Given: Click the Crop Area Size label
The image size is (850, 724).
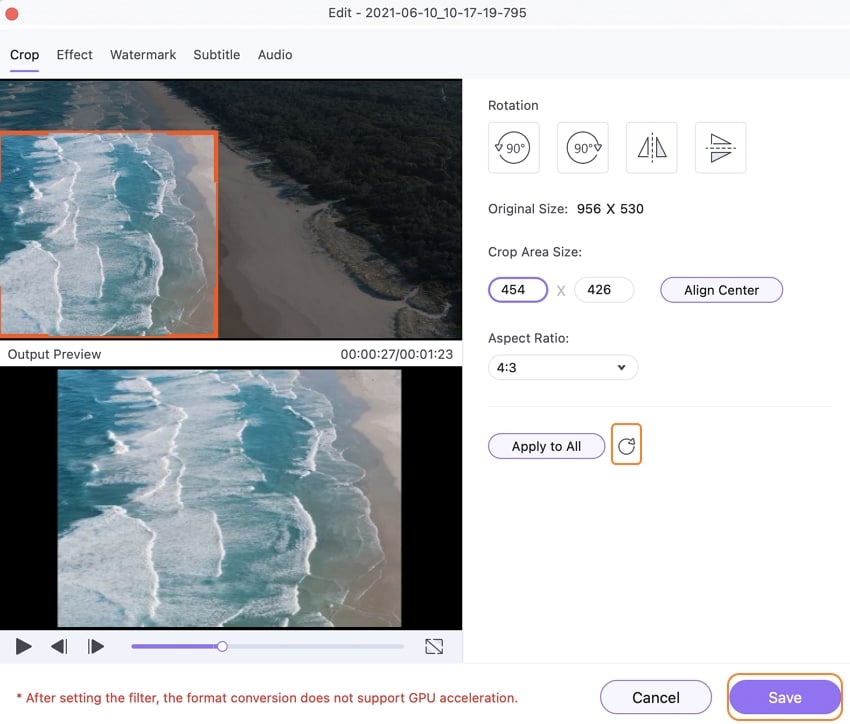Looking at the screenshot, I should (x=535, y=252).
